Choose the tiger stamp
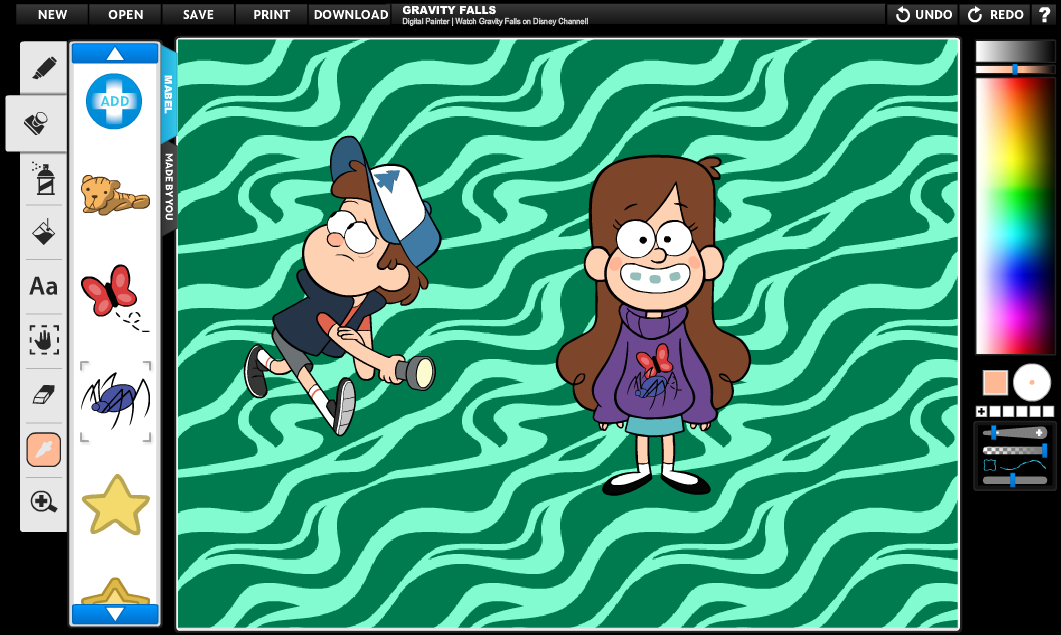Viewport: 1061px width, 635px height. (115, 194)
